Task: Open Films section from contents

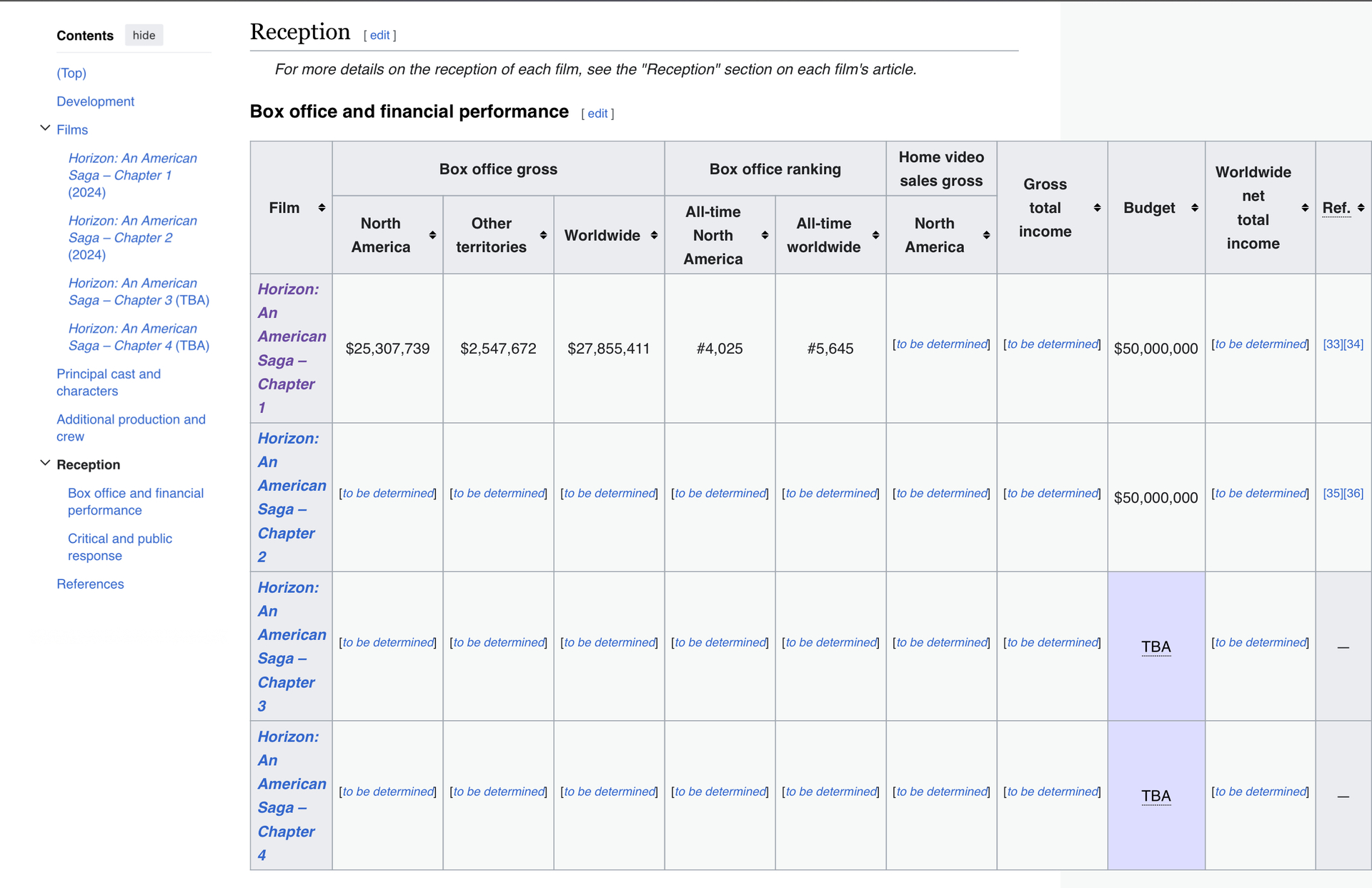Action: pyautogui.click(x=72, y=130)
